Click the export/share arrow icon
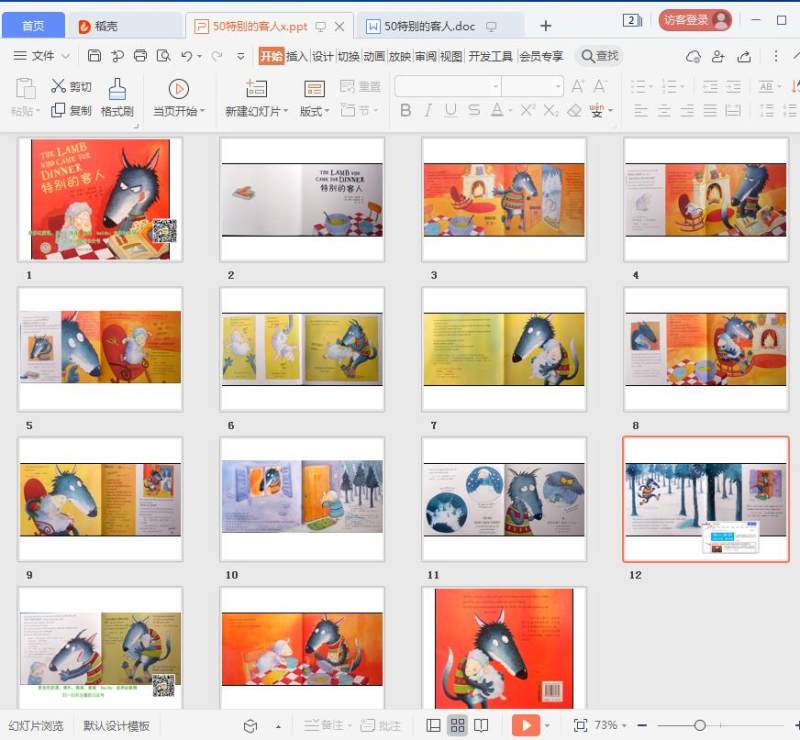This screenshot has width=800, height=740. tap(744, 56)
